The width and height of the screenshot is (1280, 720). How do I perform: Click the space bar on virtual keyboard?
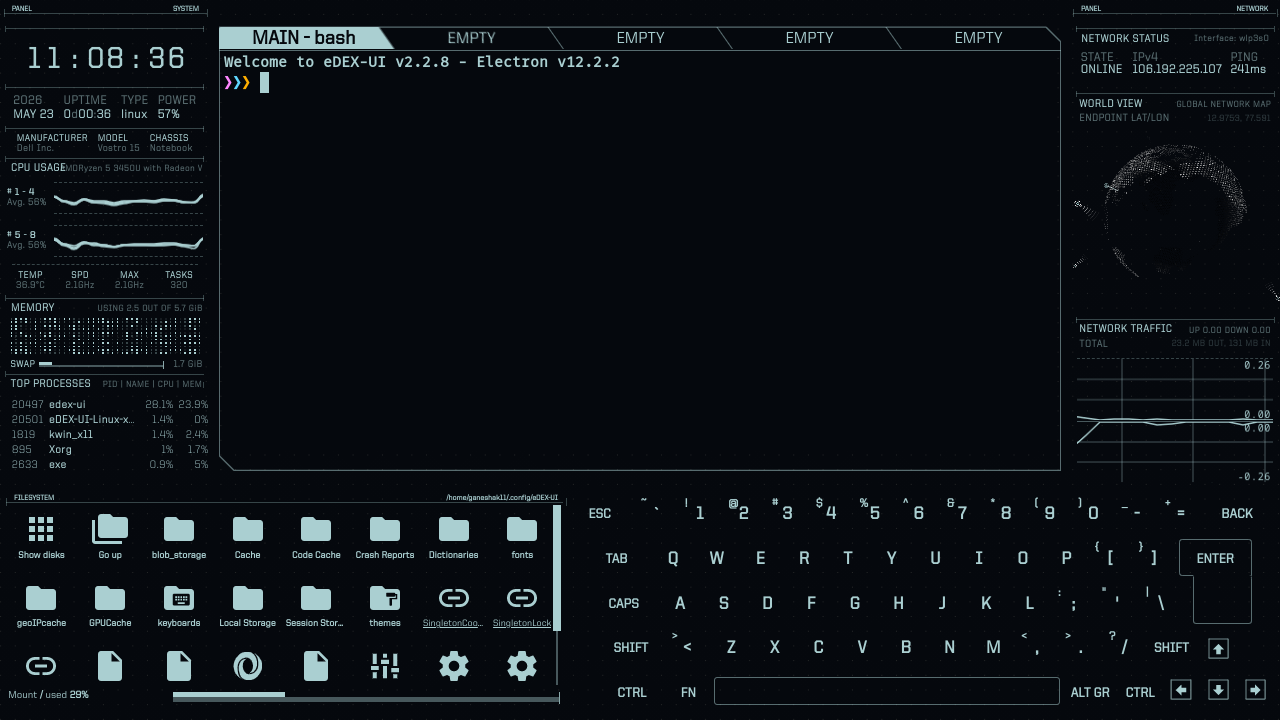tap(886, 691)
